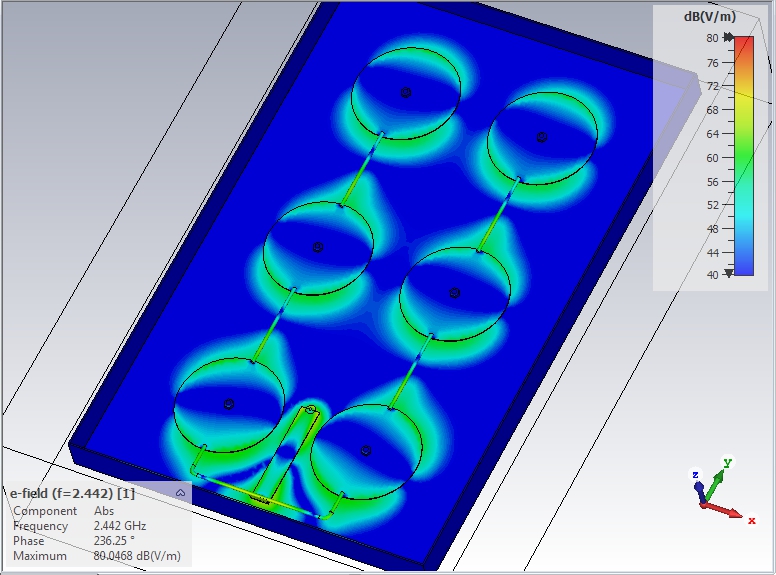Image resolution: width=776 pixels, height=575 pixels.
Task: Click the feed port between bottom patches
Action: pos(310,409)
